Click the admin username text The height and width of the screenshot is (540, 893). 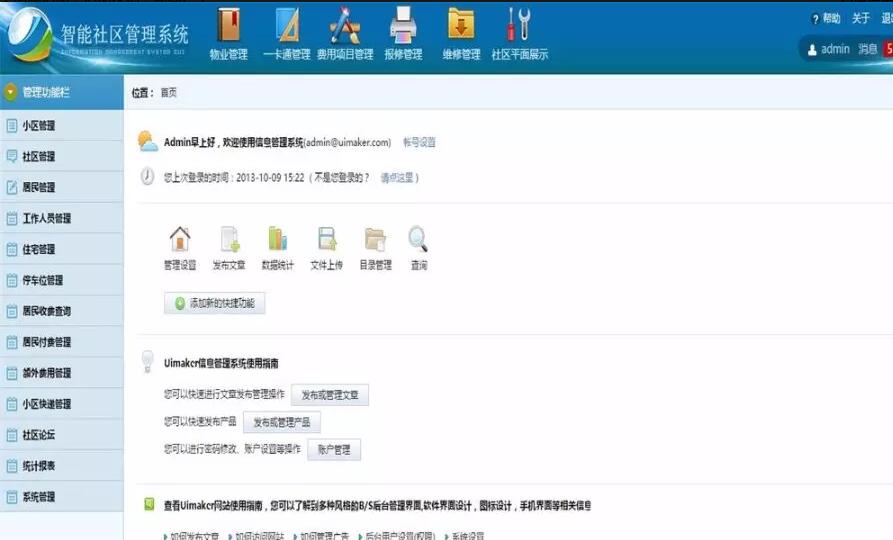tap(835, 49)
